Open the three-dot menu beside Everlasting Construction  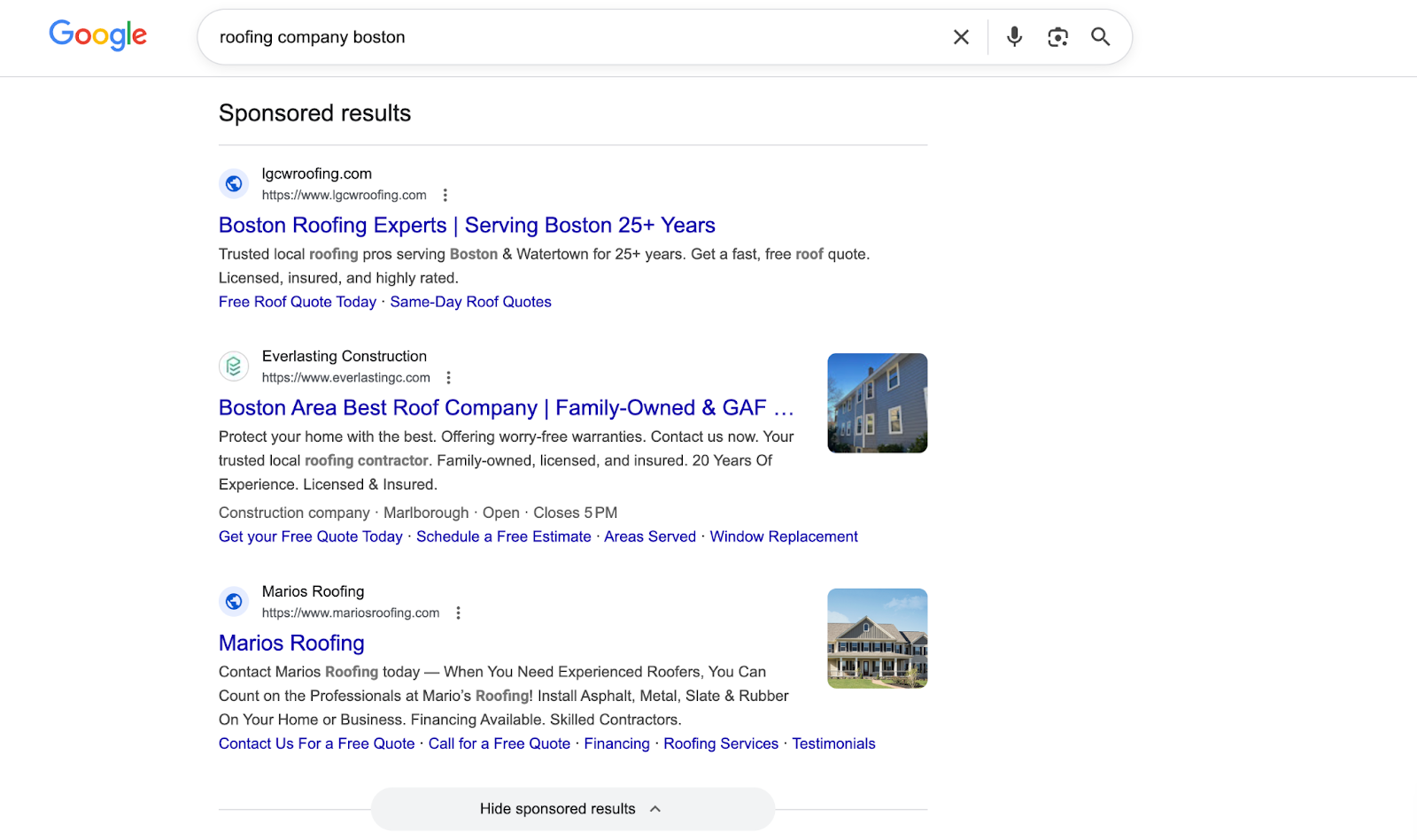click(x=449, y=376)
